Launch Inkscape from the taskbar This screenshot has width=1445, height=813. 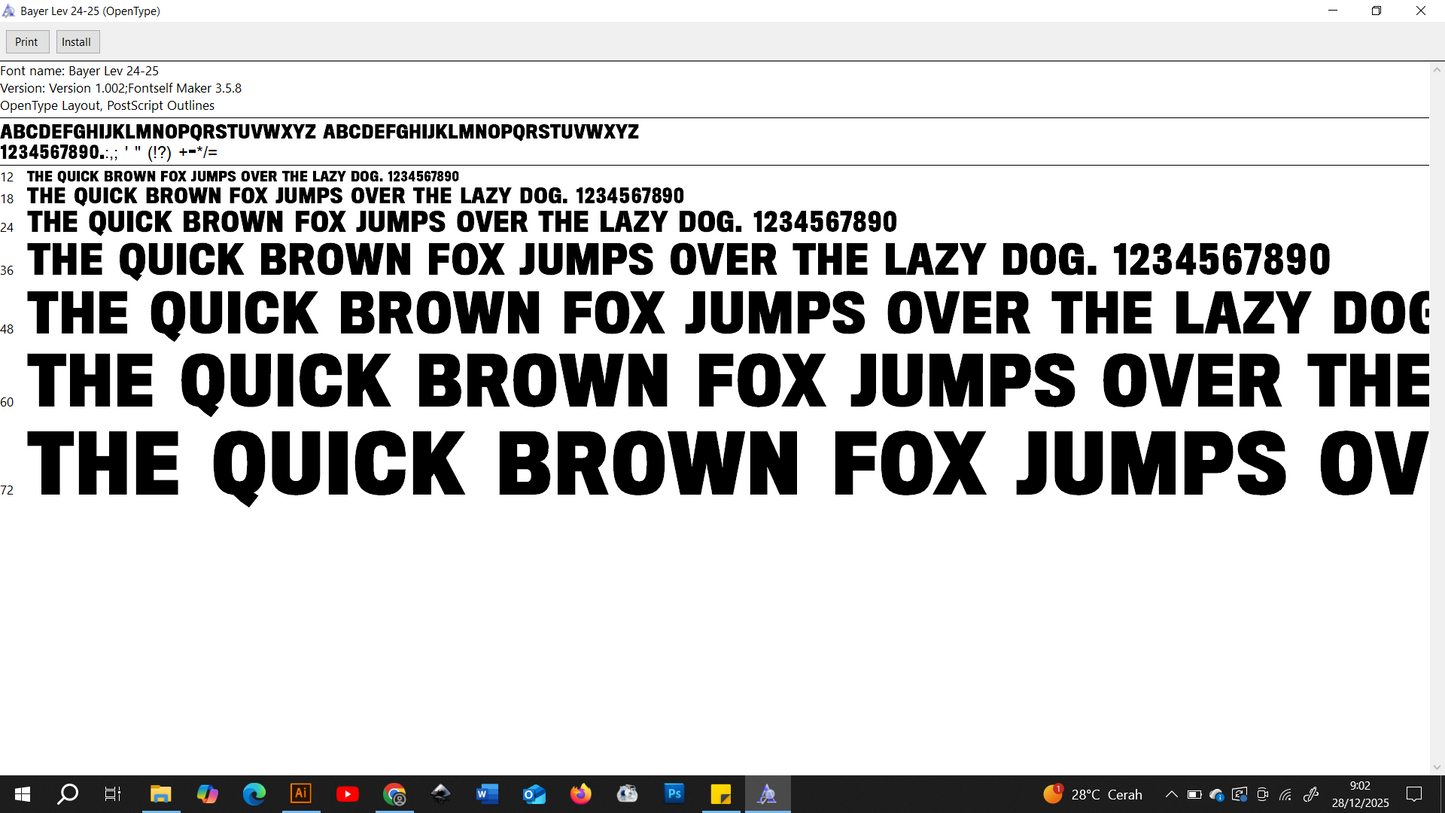click(441, 793)
